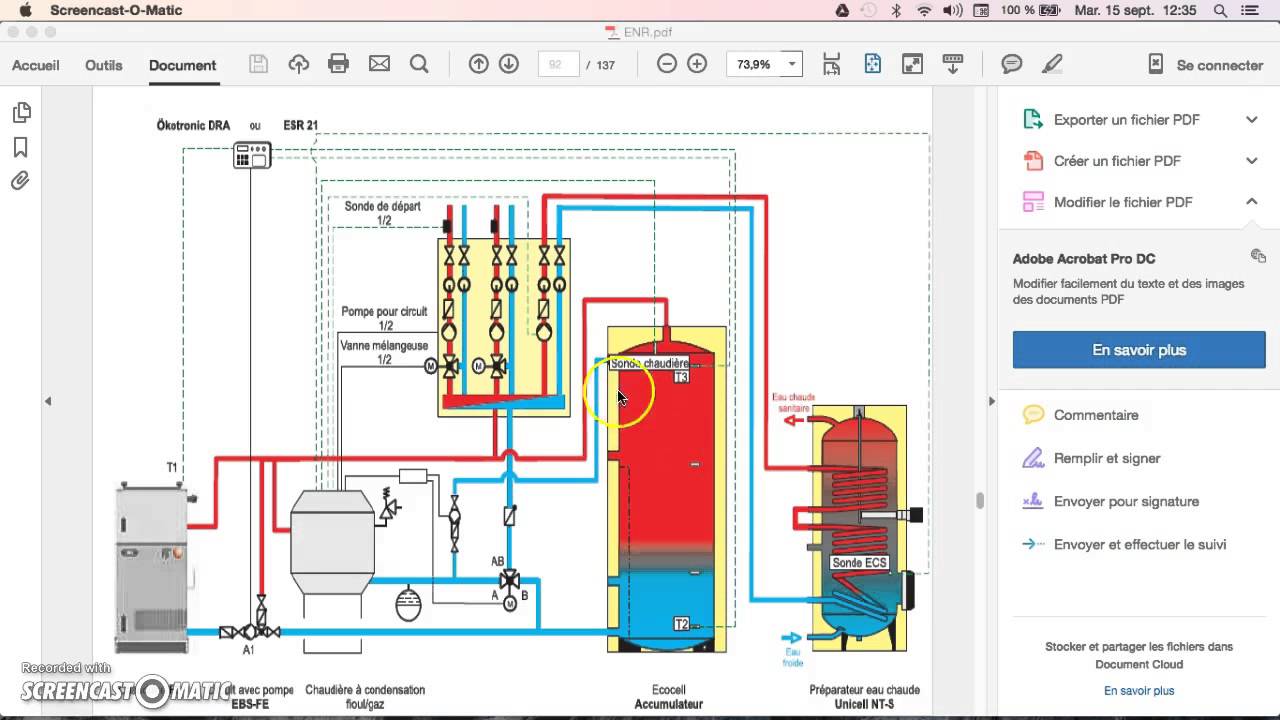Switch to the Outils tab
The width and height of the screenshot is (1280, 720).
(104, 65)
